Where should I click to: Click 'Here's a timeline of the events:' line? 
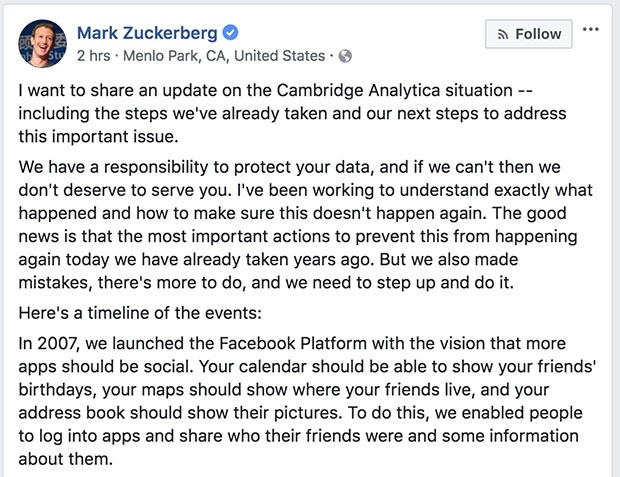pyautogui.click(x=140, y=313)
